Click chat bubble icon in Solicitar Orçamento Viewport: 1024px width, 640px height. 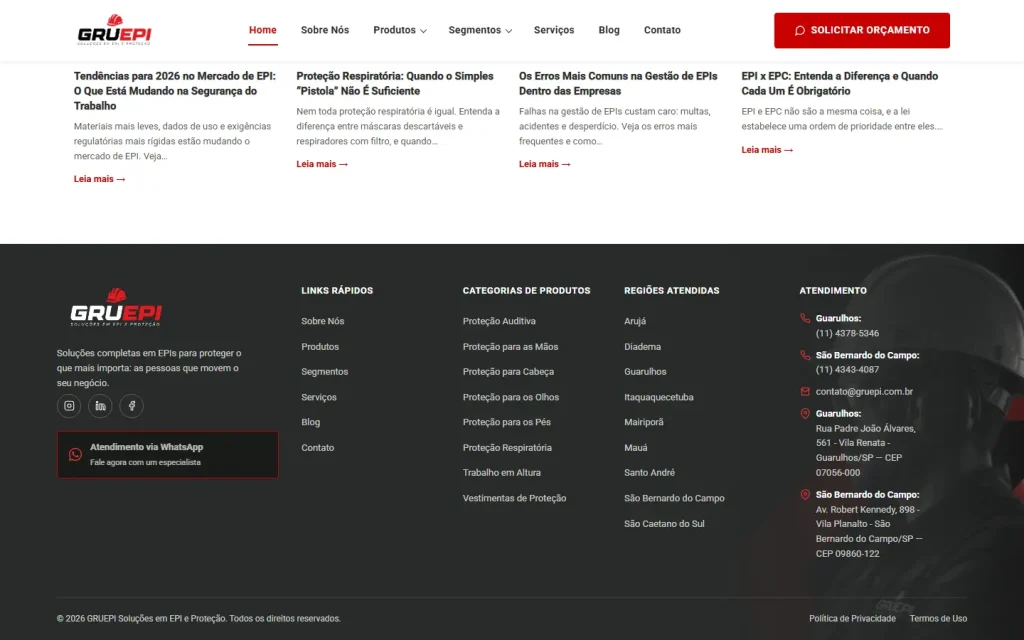(799, 30)
